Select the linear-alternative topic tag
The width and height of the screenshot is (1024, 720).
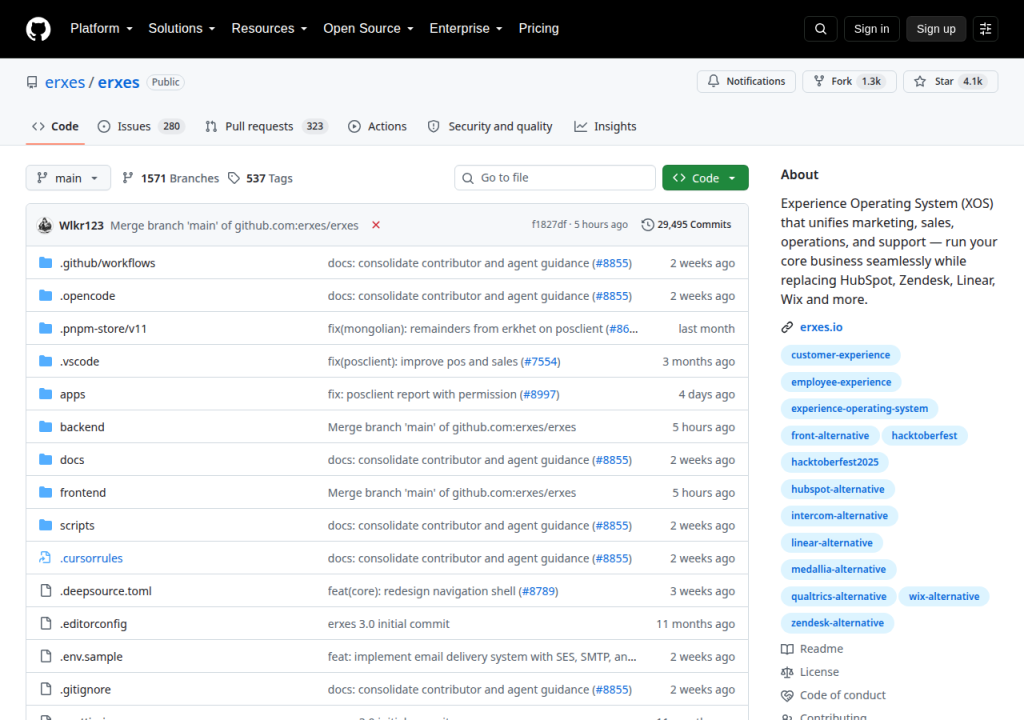tap(832, 543)
